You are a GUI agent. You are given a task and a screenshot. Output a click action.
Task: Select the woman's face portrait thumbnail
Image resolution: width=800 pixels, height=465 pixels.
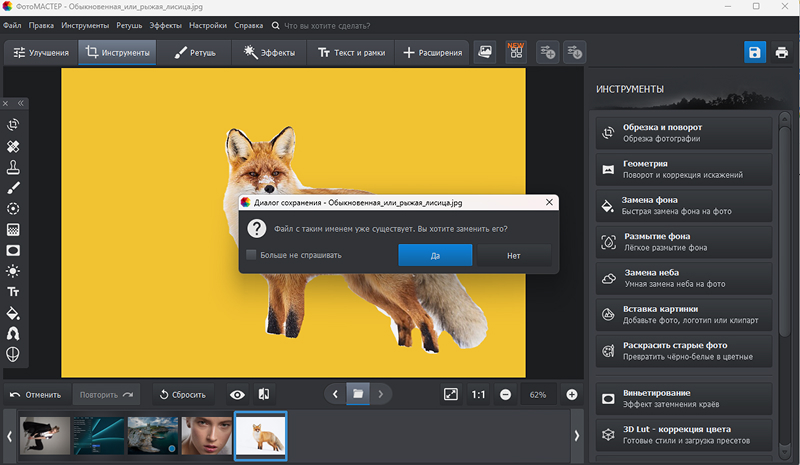click(206, 435)
